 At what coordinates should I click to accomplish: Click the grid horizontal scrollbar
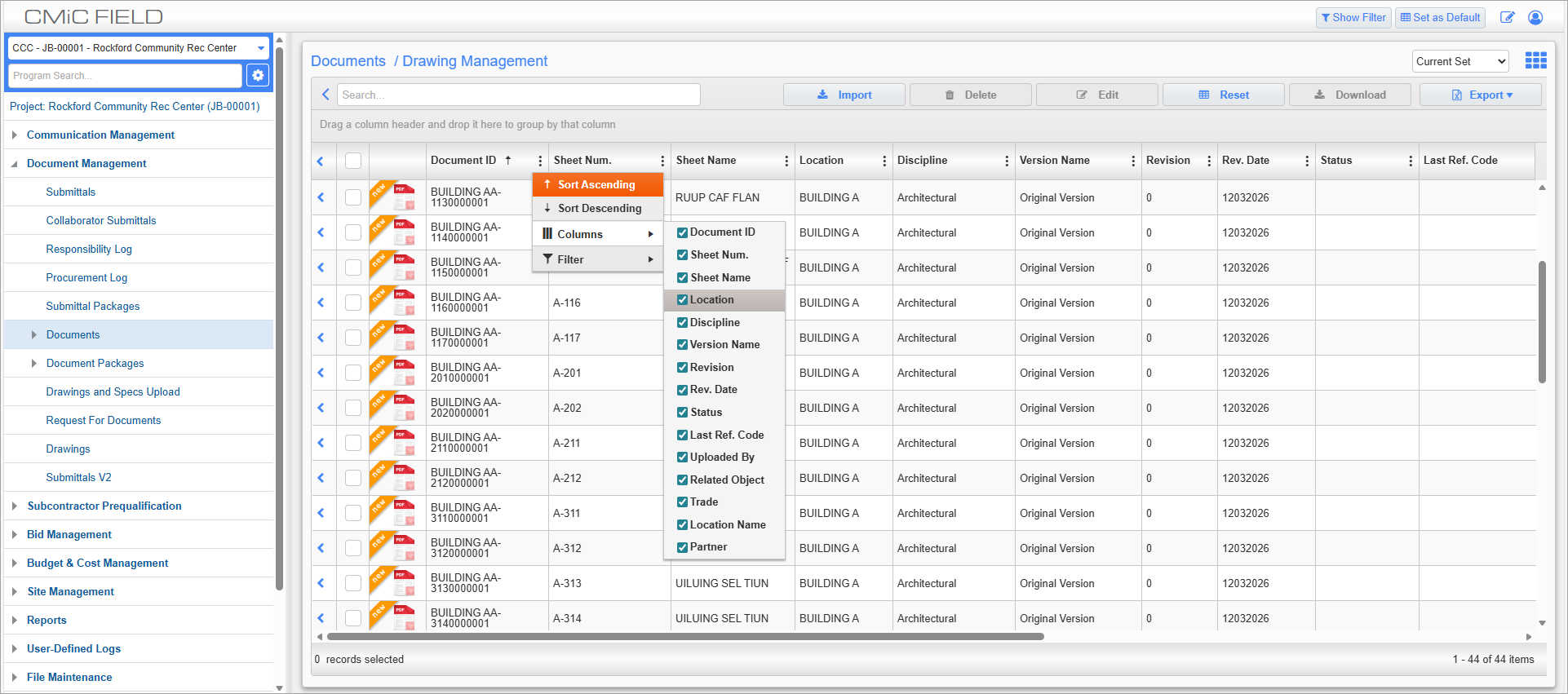[685, 636]
